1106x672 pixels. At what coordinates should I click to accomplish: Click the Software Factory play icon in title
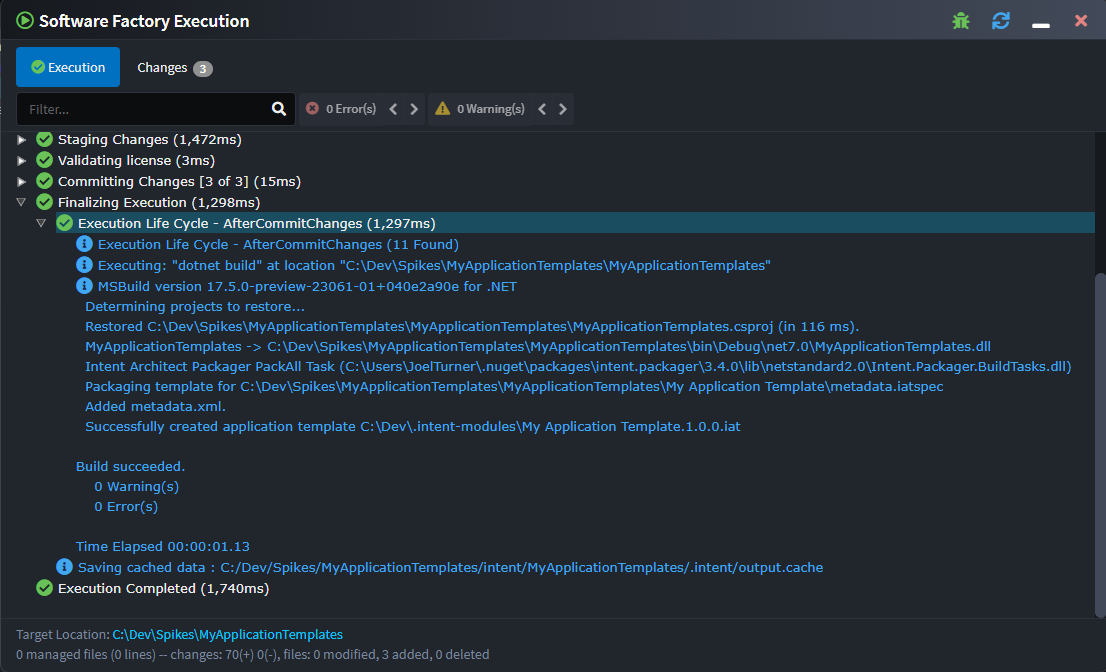(x=25, y=20)
